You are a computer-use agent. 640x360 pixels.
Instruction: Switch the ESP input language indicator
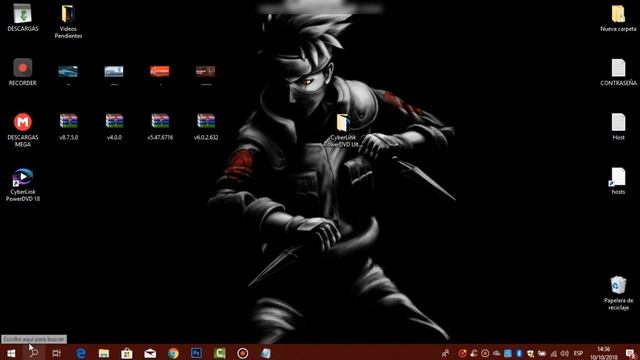pos(578,353)
